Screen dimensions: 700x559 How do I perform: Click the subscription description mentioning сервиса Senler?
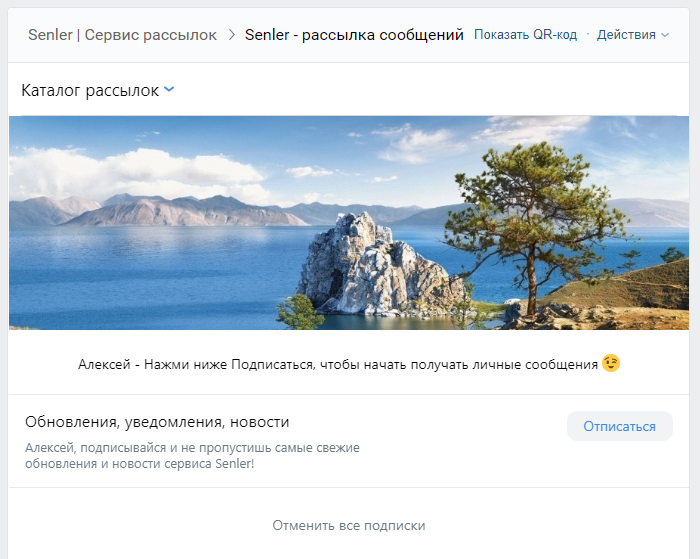(x=192, y=456)
